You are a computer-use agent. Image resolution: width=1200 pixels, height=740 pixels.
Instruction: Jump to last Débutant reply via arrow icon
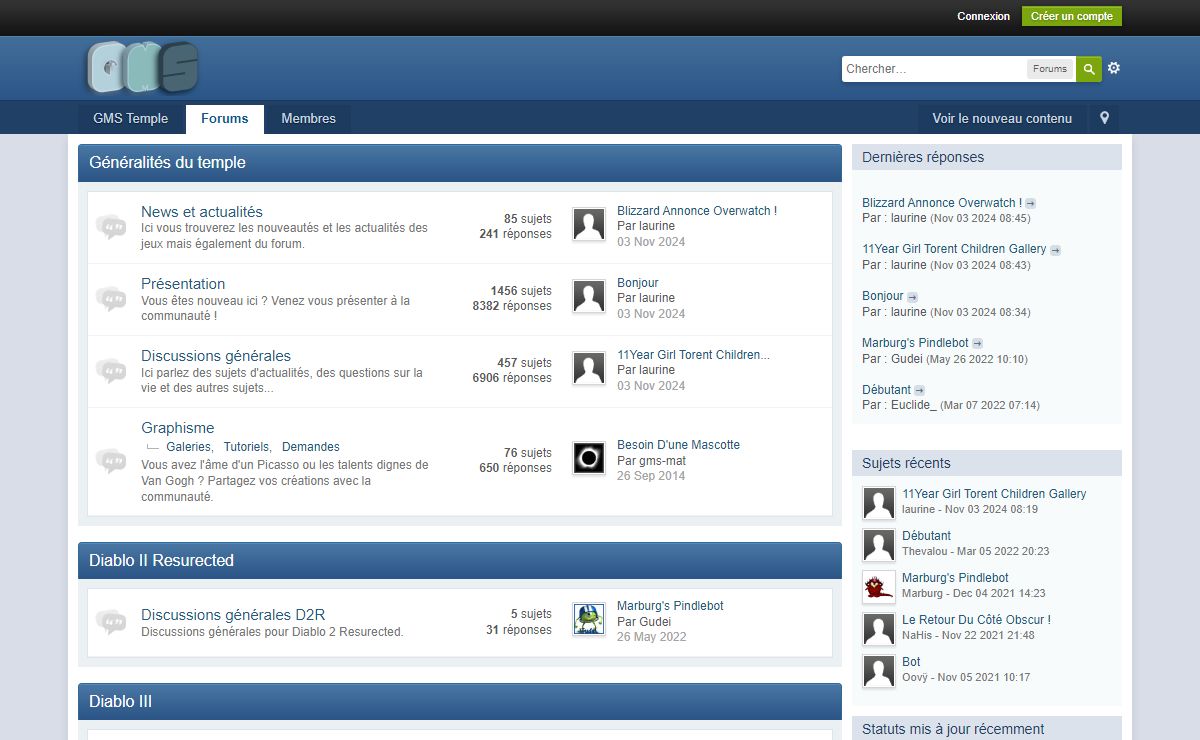[919, 390]
